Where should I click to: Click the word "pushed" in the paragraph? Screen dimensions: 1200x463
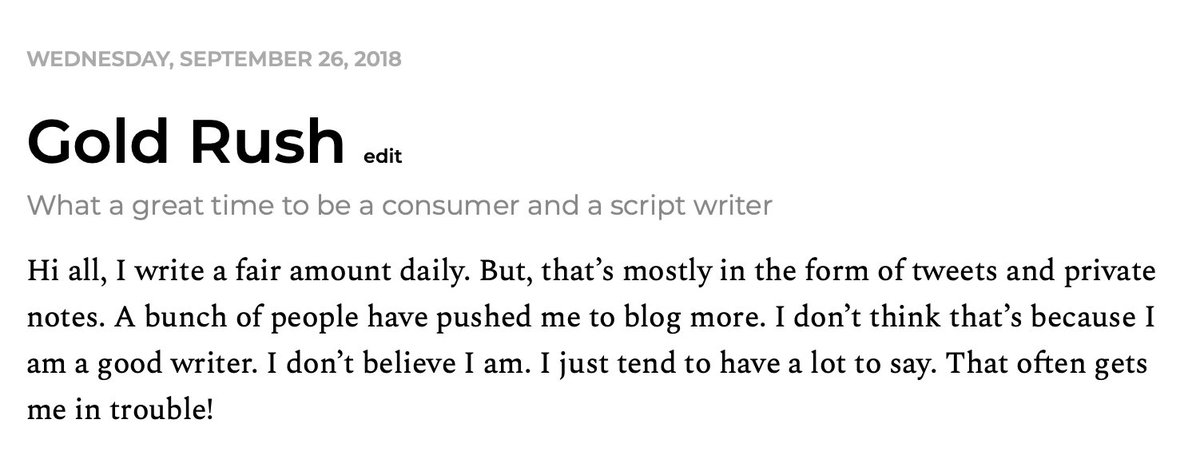click(x=484, y=319)
